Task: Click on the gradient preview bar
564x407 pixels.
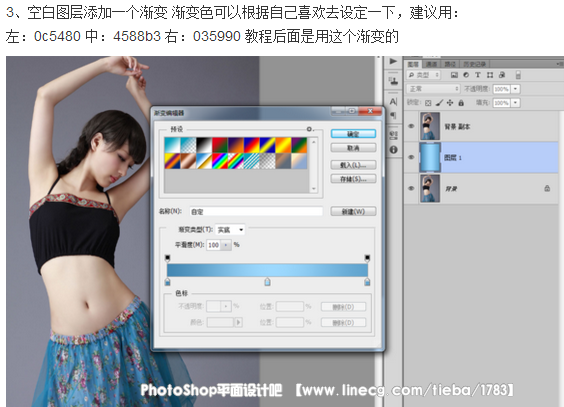Action: (267, 270)
